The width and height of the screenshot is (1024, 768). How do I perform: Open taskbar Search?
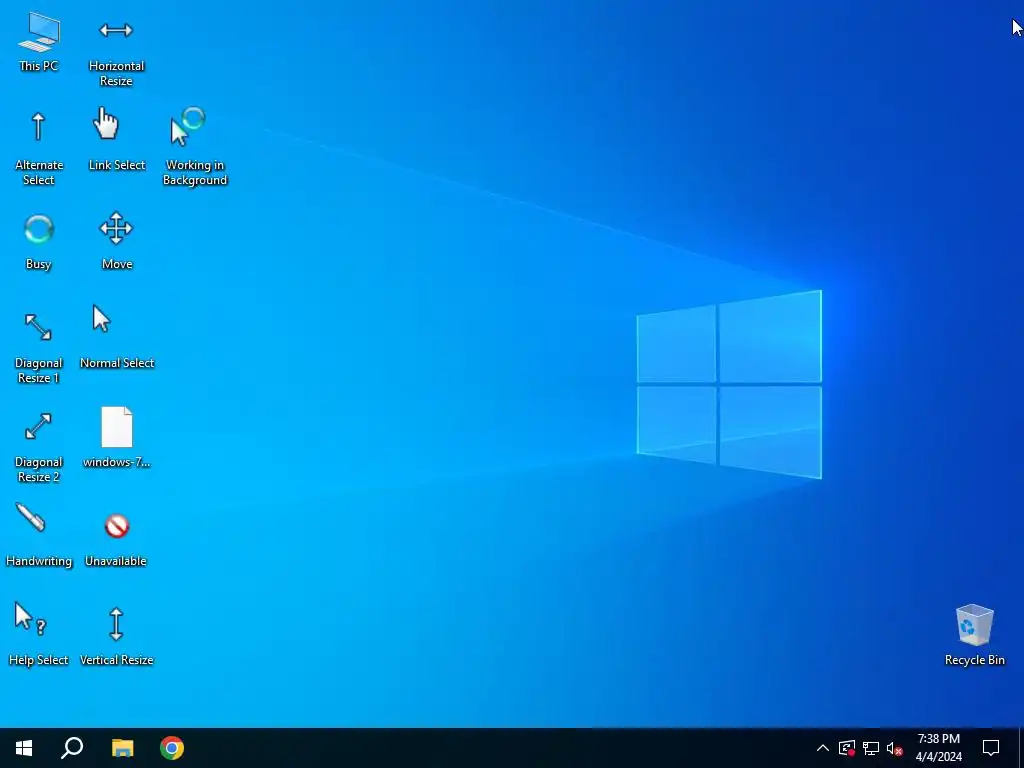pos(72,748)
